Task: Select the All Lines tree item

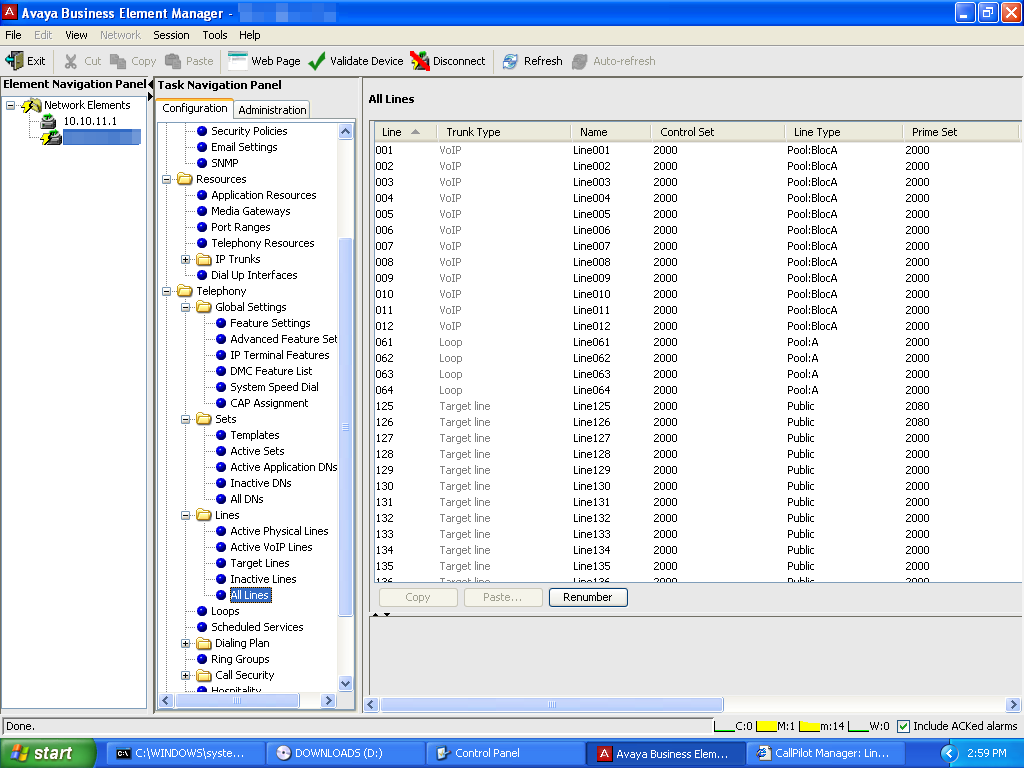Action: (249, 595)
